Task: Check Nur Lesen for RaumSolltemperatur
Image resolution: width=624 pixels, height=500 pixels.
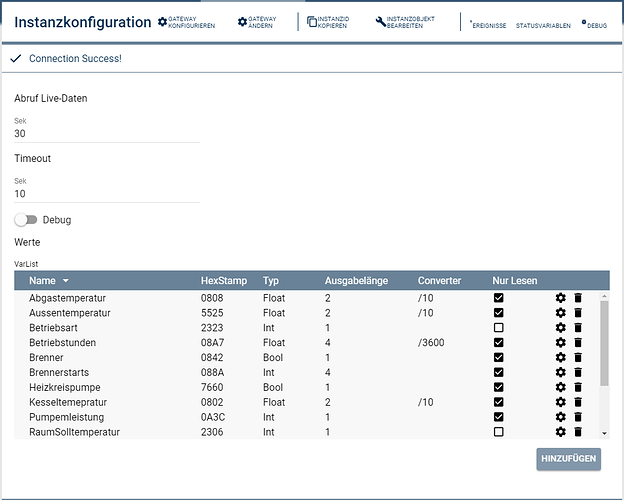Action: tap(498, 432)
